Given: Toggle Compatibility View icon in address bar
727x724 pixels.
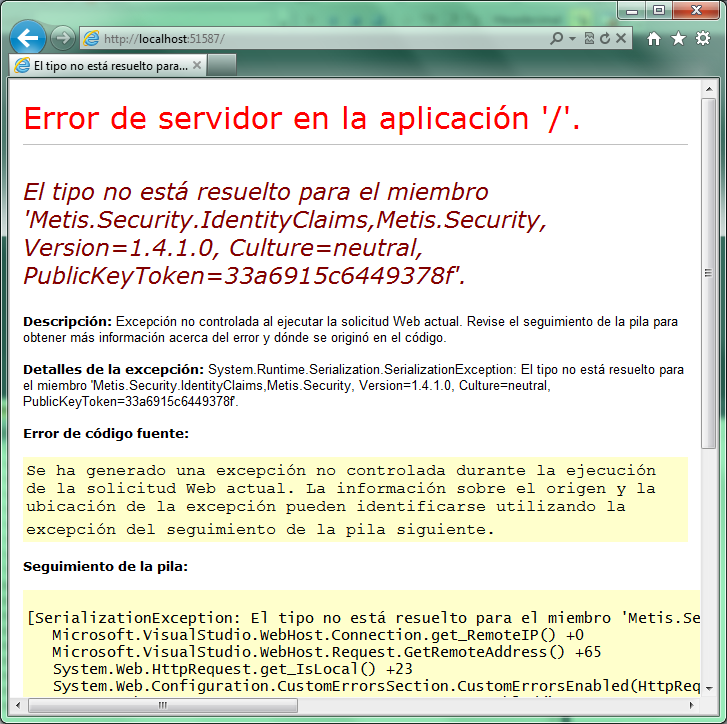Looking at the screenshot, I should click(x=589, y=38).
